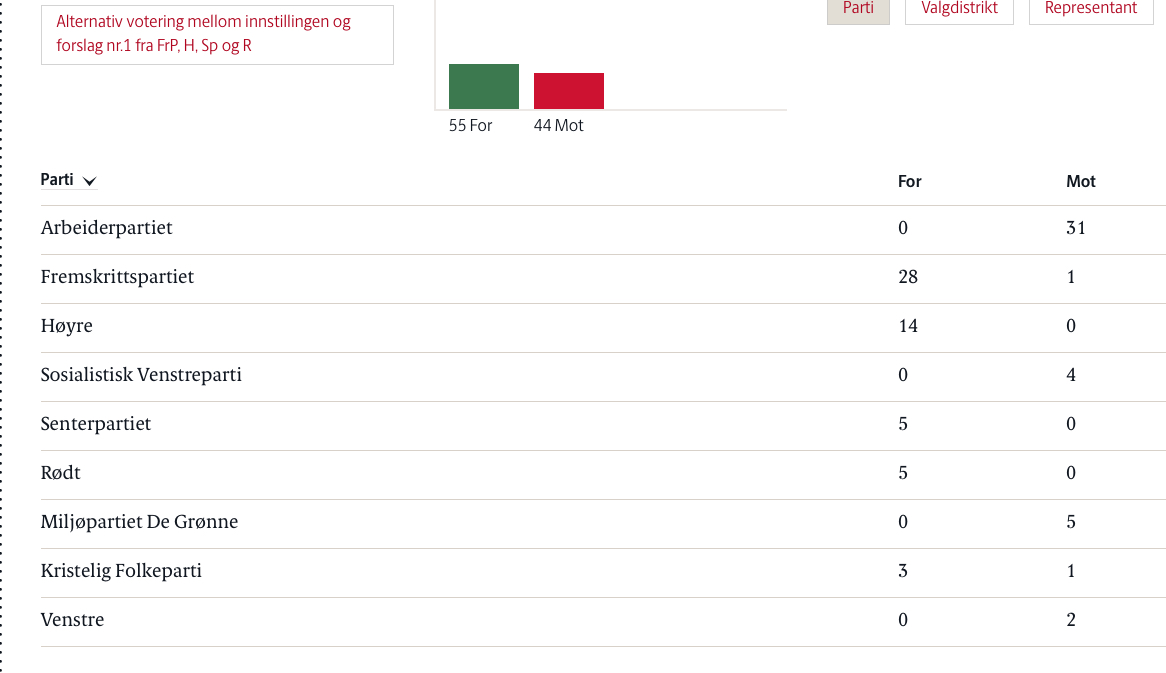Viewport: 1166px width, 673px height.
Task: Select the Fremskrittspartiet row
Action: tap(117, 277)
